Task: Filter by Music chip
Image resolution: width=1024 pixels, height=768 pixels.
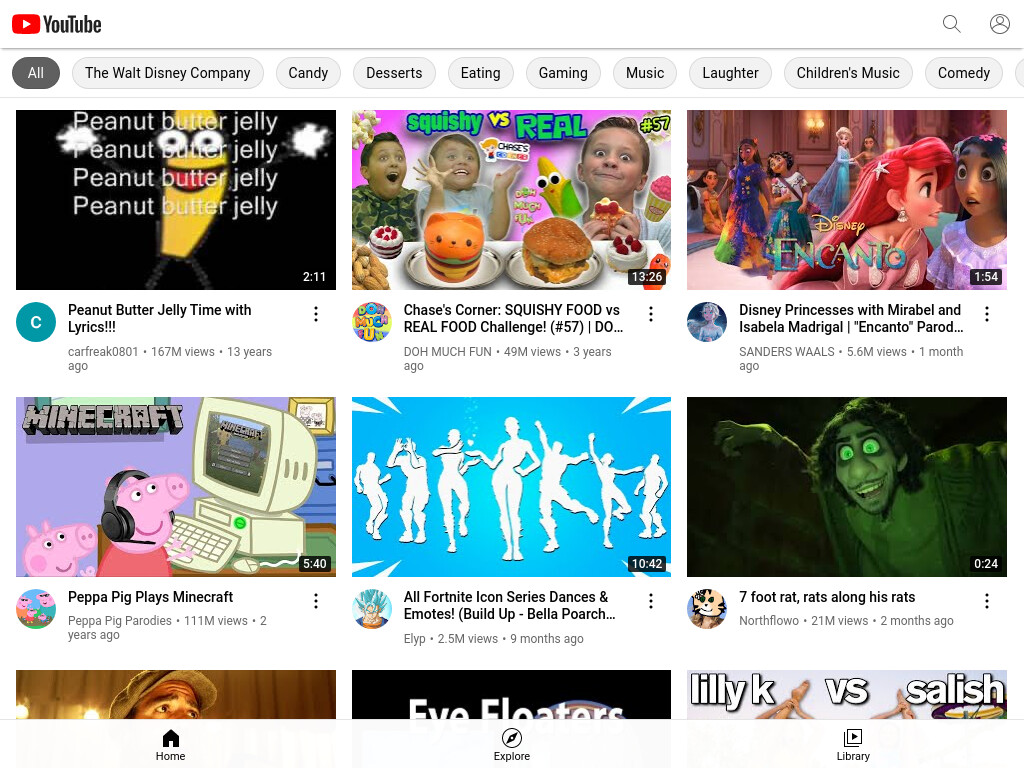Action: point(645,73)
